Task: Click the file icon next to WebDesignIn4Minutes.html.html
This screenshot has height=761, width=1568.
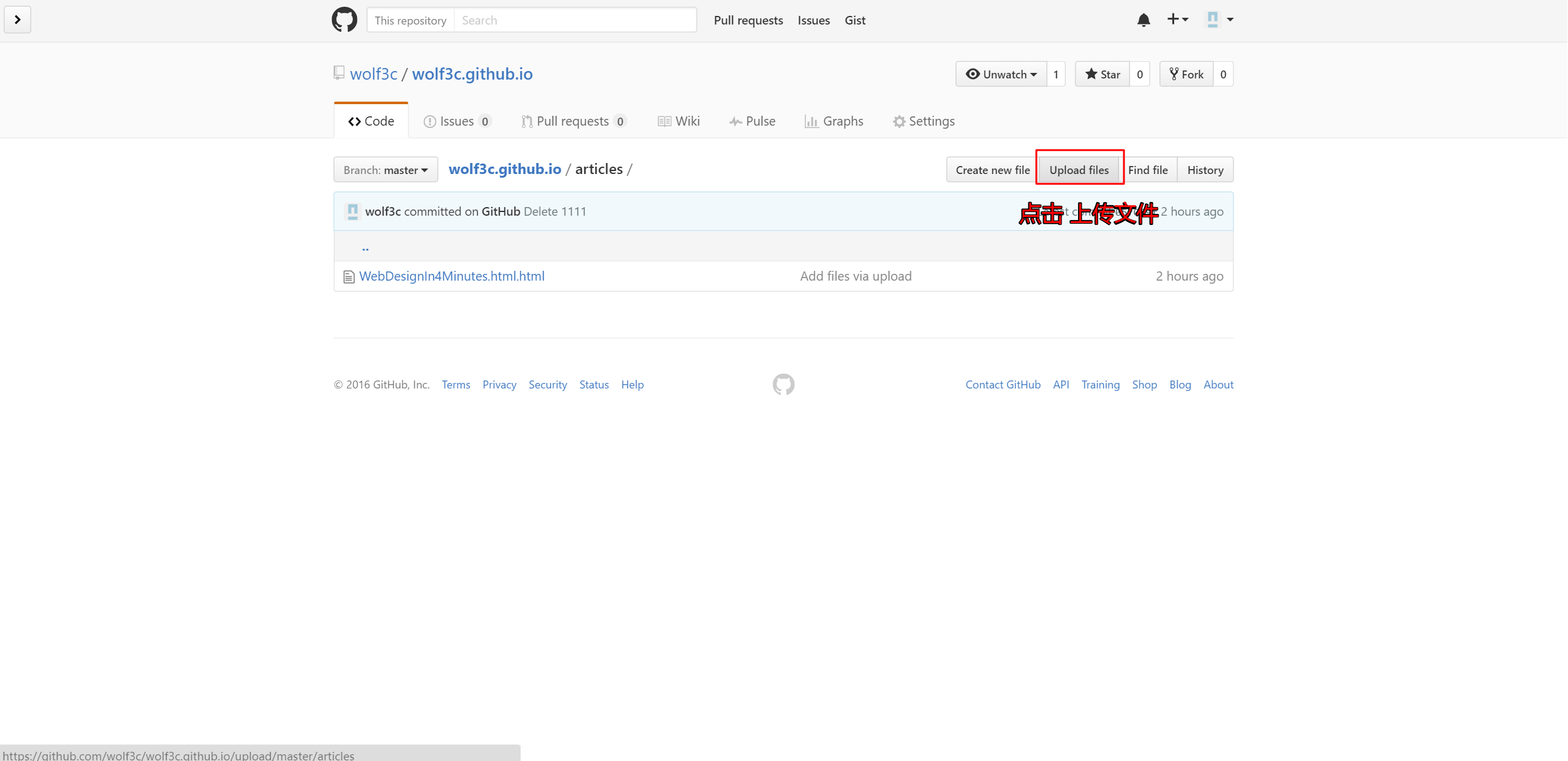Action: coord(349,277)
